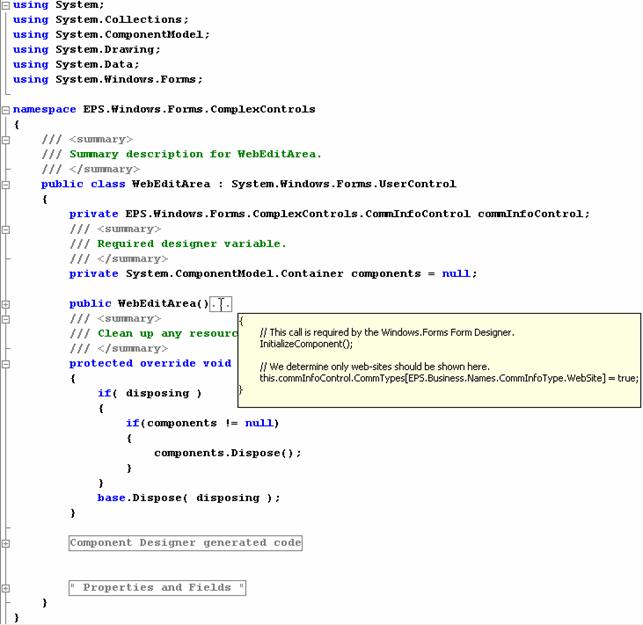Collapse the 'Required designer variable' summary comment
Viewport: 643px width, 625px height.
6,229
